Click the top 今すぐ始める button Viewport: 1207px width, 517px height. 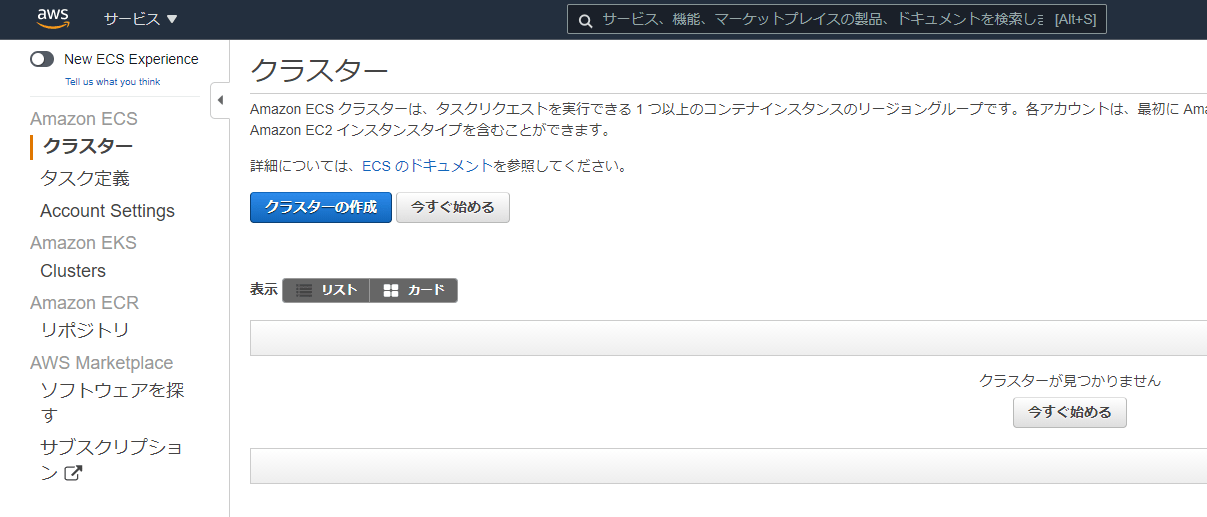453,208
